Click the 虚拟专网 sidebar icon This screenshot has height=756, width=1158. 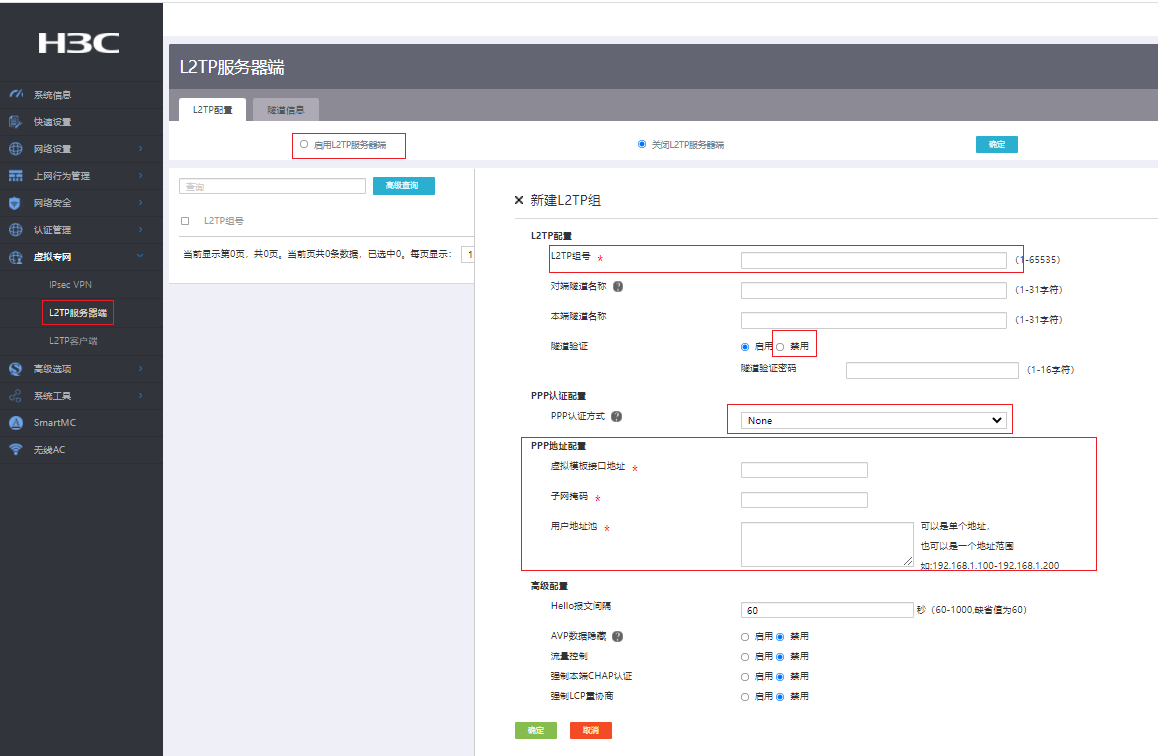[x=16, y=257]
